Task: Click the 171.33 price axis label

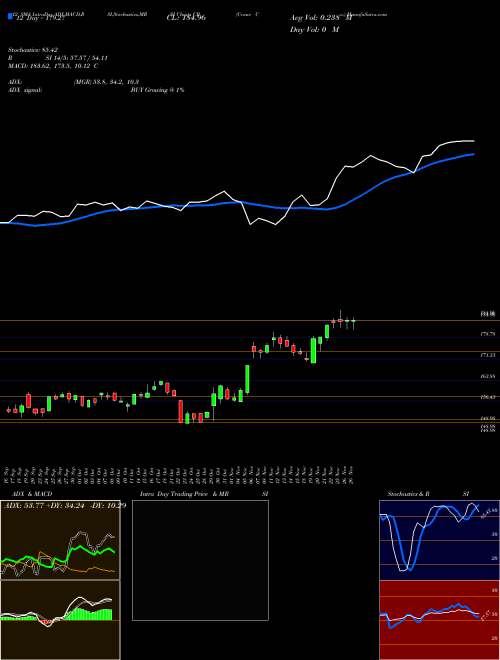Action: click(x=489, y=355)
